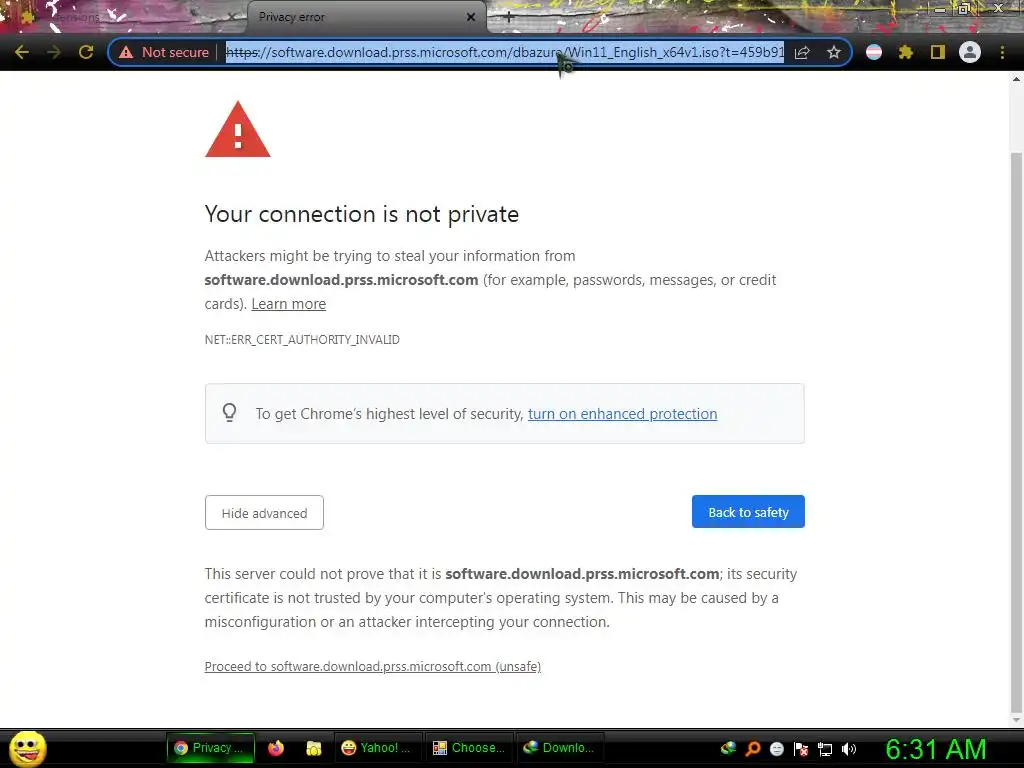Switch to Downlo... taskbar window
The width and height of the screenshot is (1024, 768).
coord(560,748)
